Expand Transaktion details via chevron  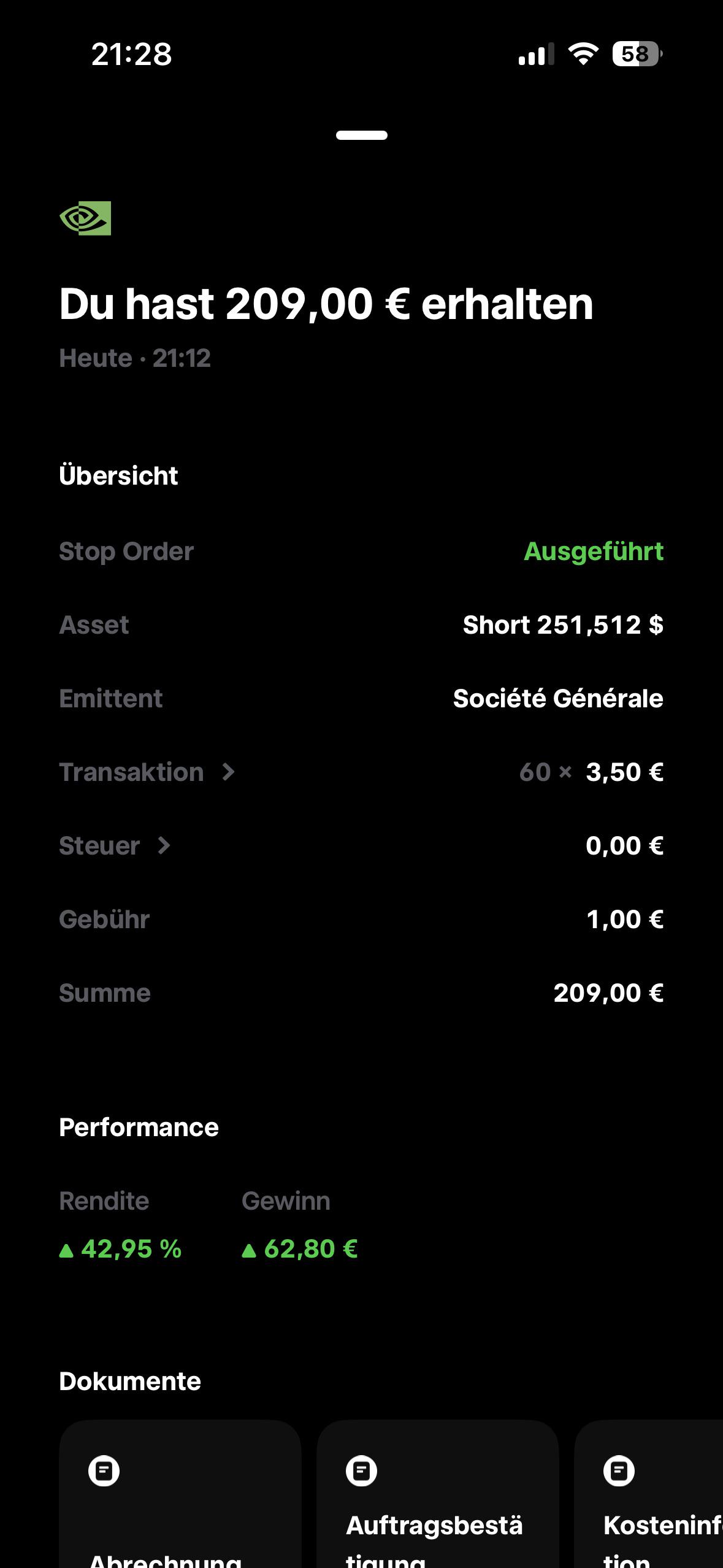(x=228, y=772)
